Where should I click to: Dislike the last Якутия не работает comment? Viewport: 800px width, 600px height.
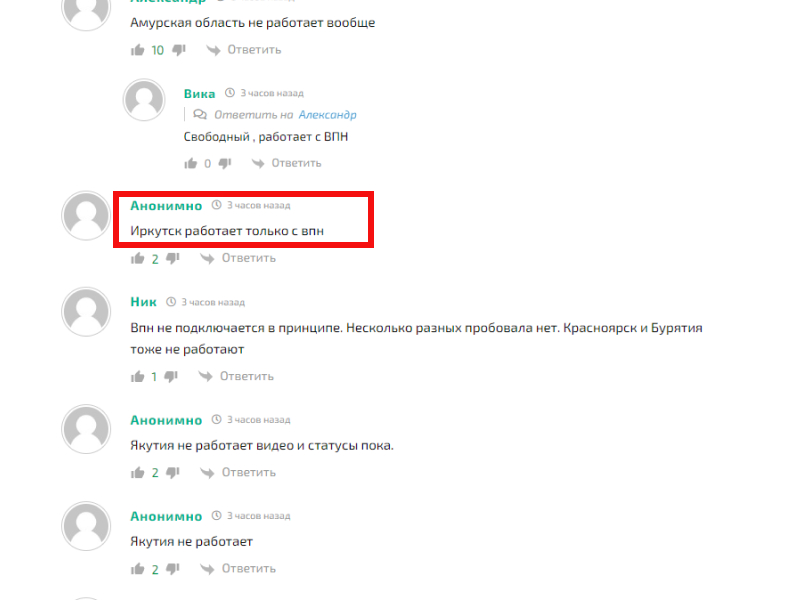coord(173,568)
